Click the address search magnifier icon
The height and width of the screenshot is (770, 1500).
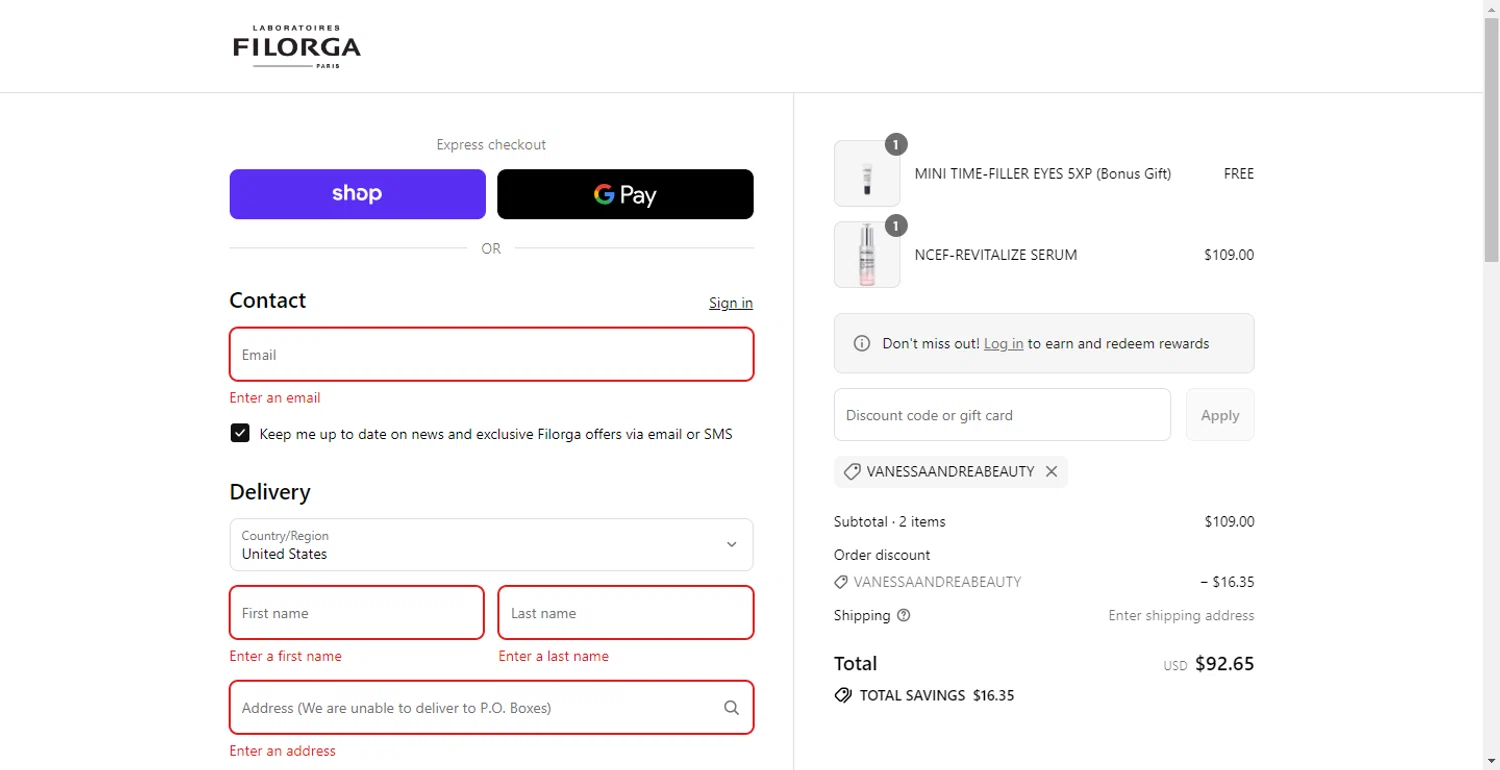(x=731, y=708)
